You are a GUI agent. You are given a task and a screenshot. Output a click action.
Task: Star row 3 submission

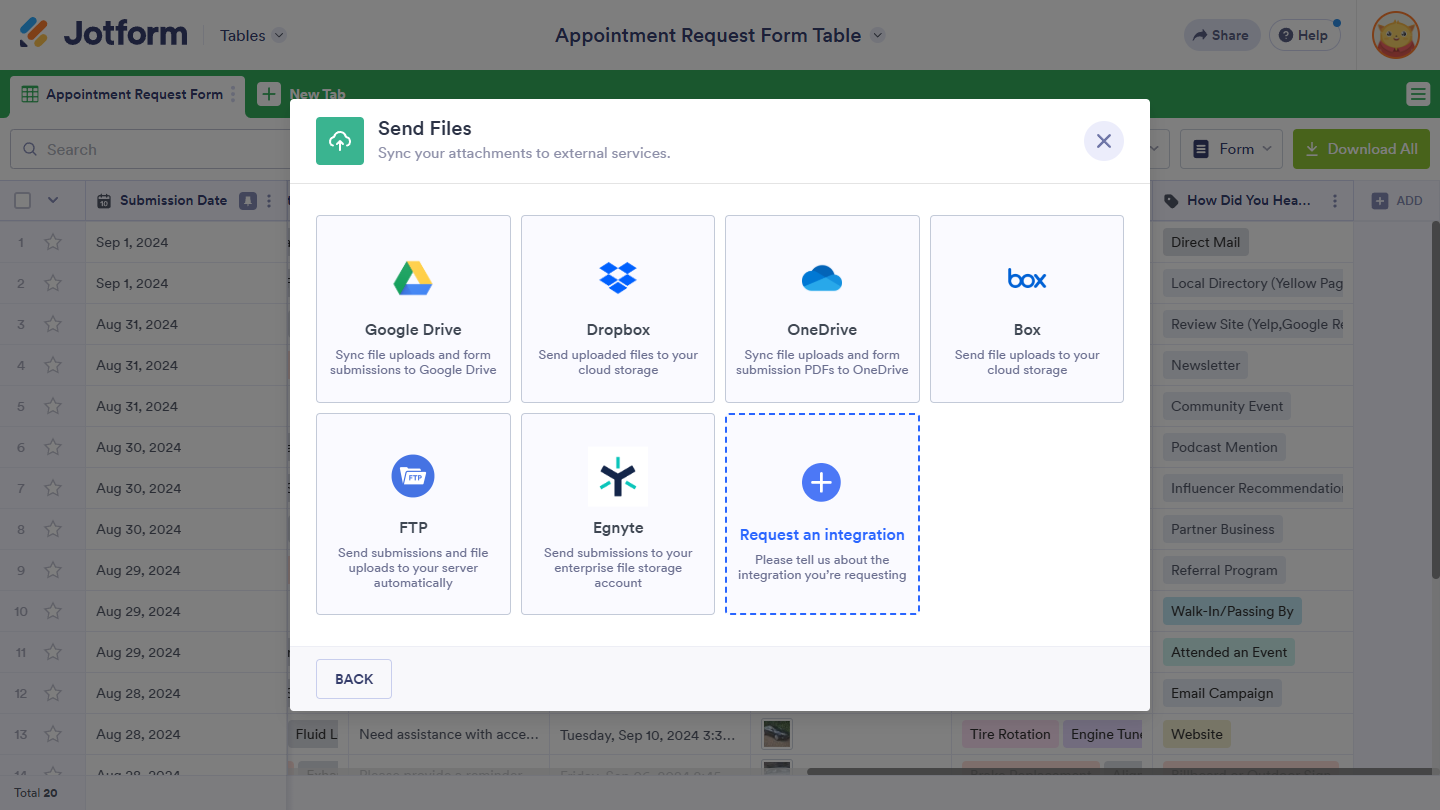(x=53, y=324)
